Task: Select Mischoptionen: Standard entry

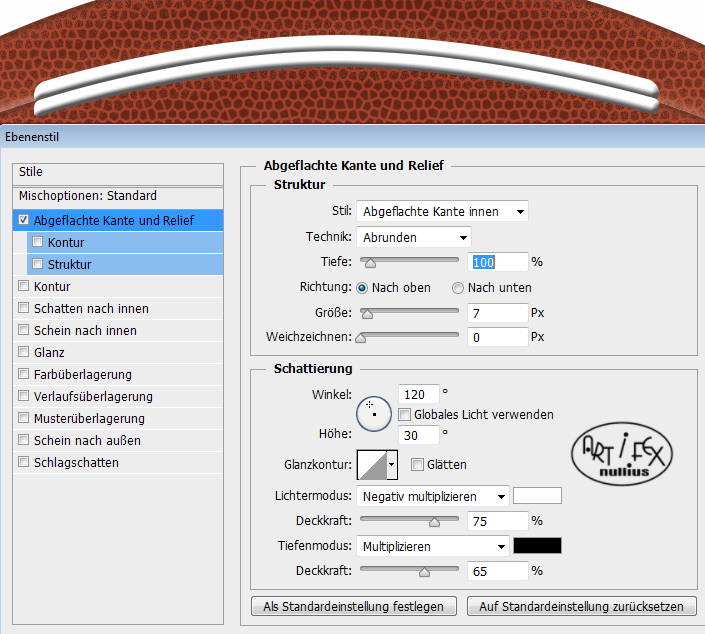Action: [x=118, y=197]
